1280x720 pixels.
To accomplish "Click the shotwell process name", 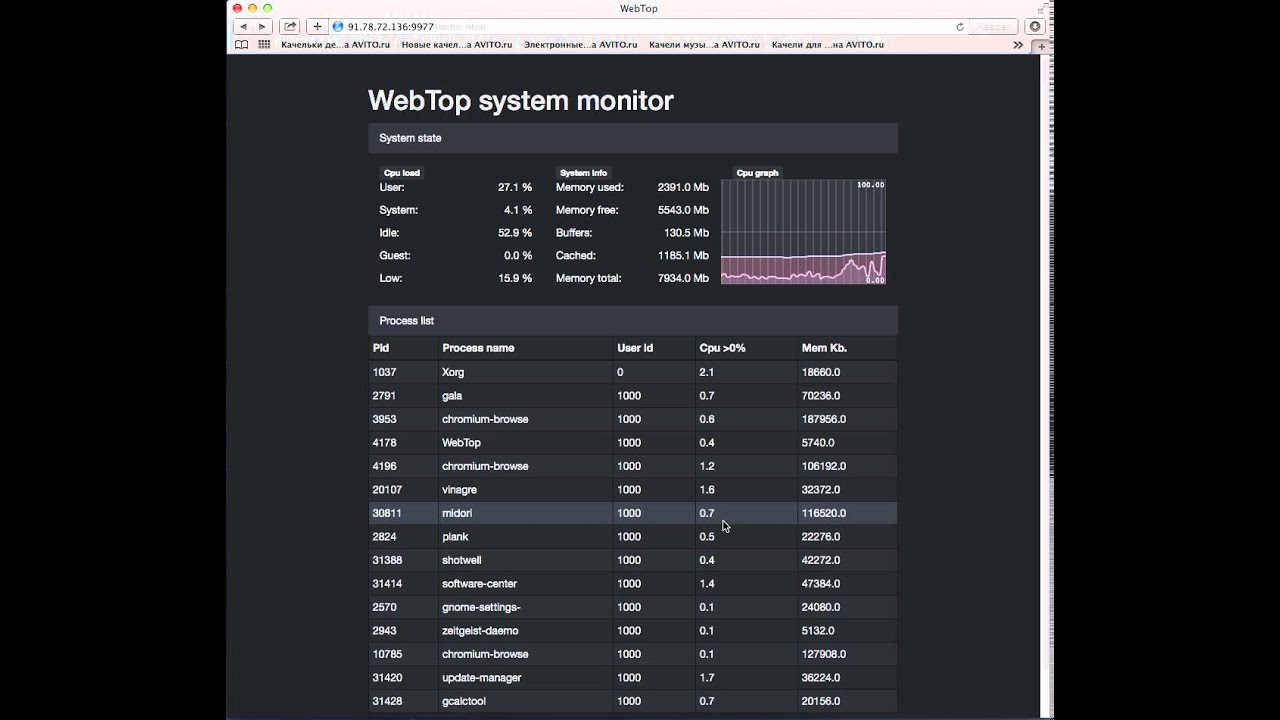I will coord(462,560).
